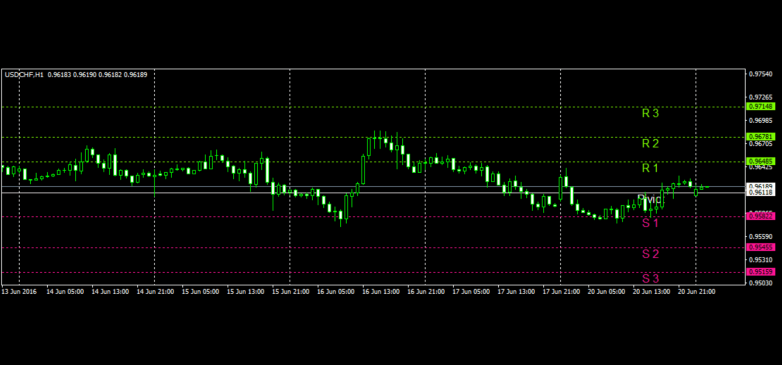Click the pink 0.95455 price tag

point(761,247)
